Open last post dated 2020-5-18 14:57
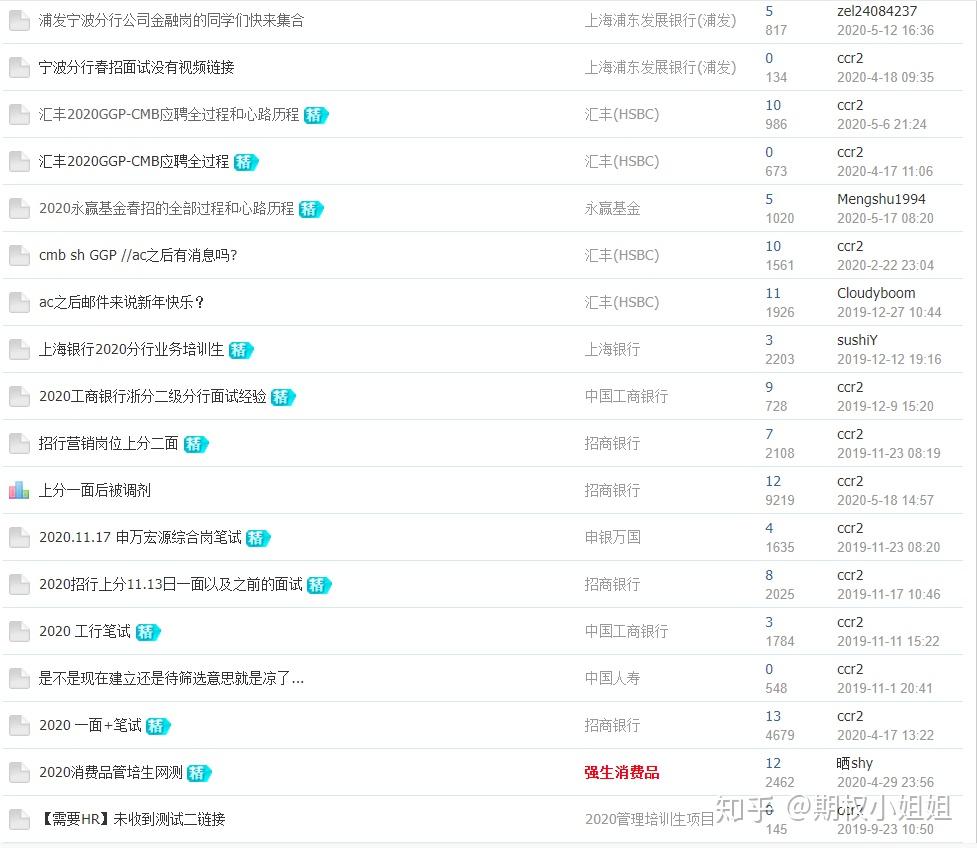Viewport: 977px width, 848px height. [885, 500]
